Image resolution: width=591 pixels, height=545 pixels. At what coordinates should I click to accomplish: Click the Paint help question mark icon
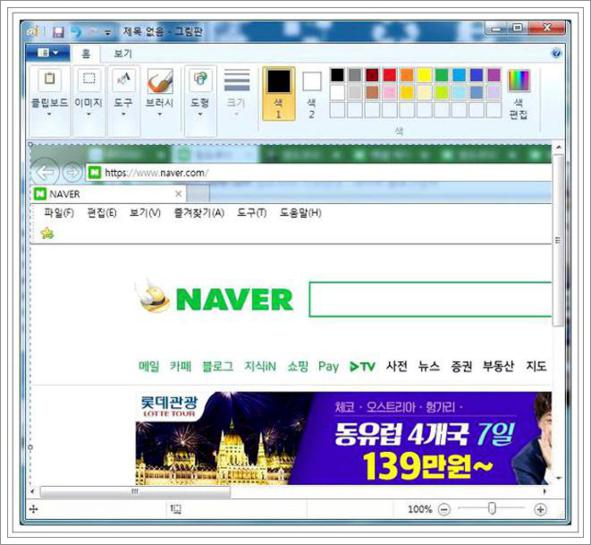point(556,53)
